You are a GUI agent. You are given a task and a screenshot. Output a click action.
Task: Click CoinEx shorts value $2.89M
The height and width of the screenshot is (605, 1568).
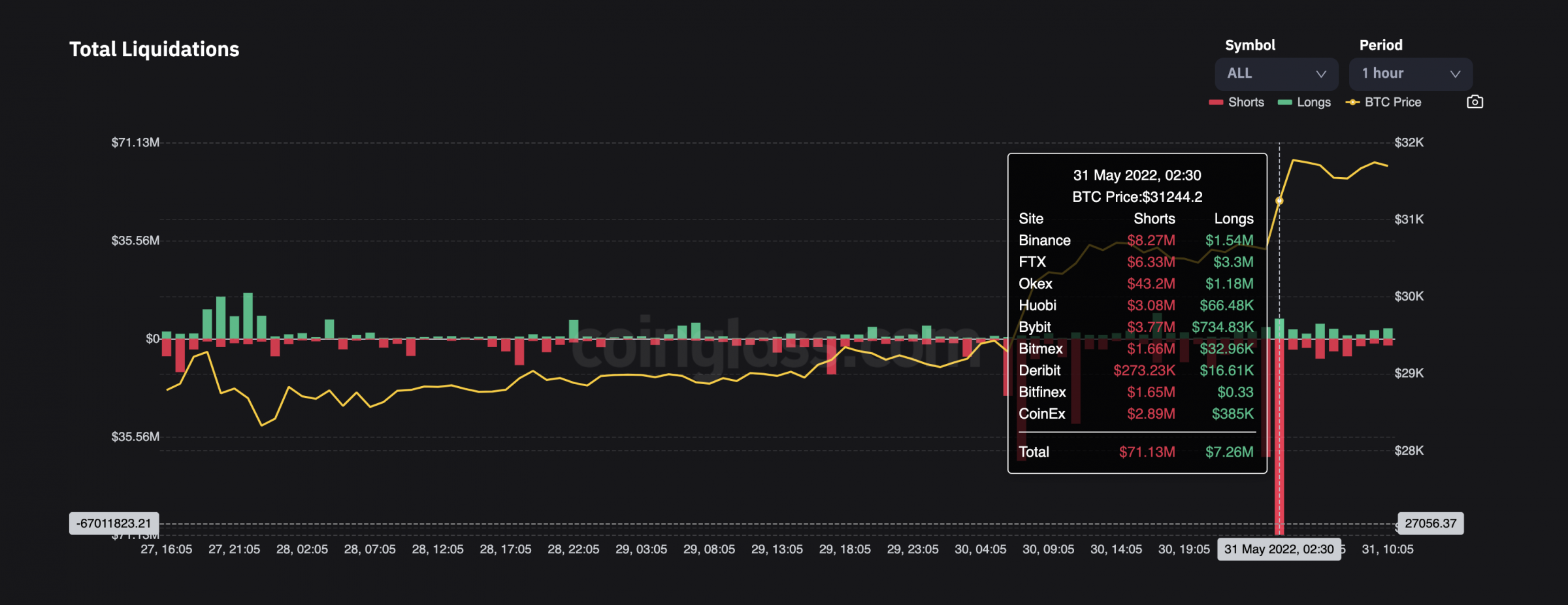1151,414
